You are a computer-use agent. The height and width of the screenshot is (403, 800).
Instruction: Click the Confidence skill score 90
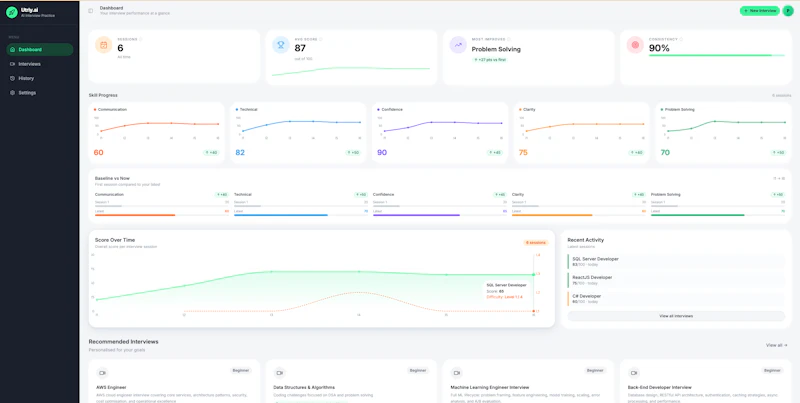point(382,153)
